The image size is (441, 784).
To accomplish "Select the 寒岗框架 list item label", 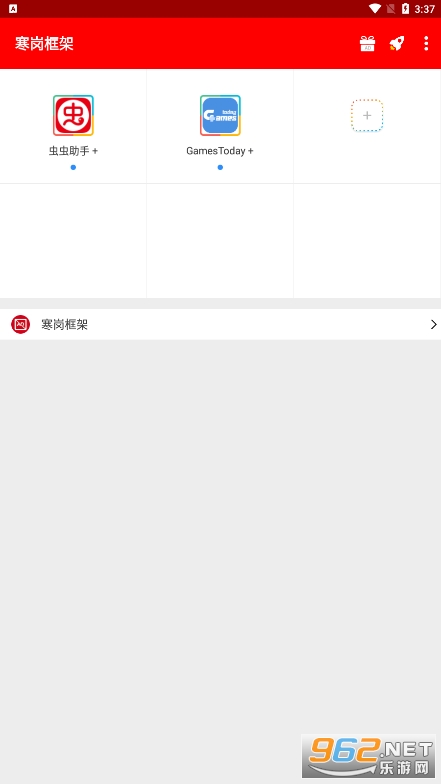I will pos(64,324).
